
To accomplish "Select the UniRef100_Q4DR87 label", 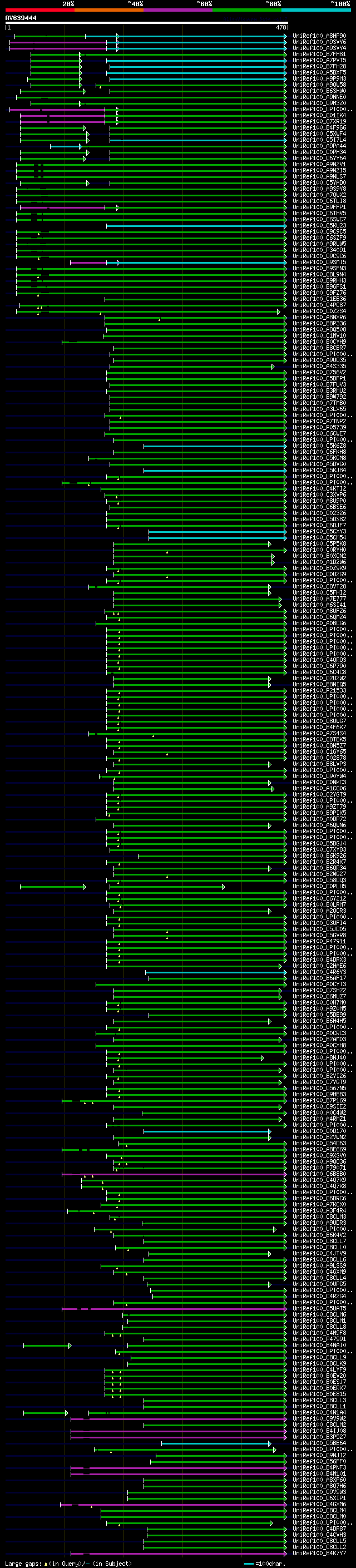I will (x=319, y=1529).
